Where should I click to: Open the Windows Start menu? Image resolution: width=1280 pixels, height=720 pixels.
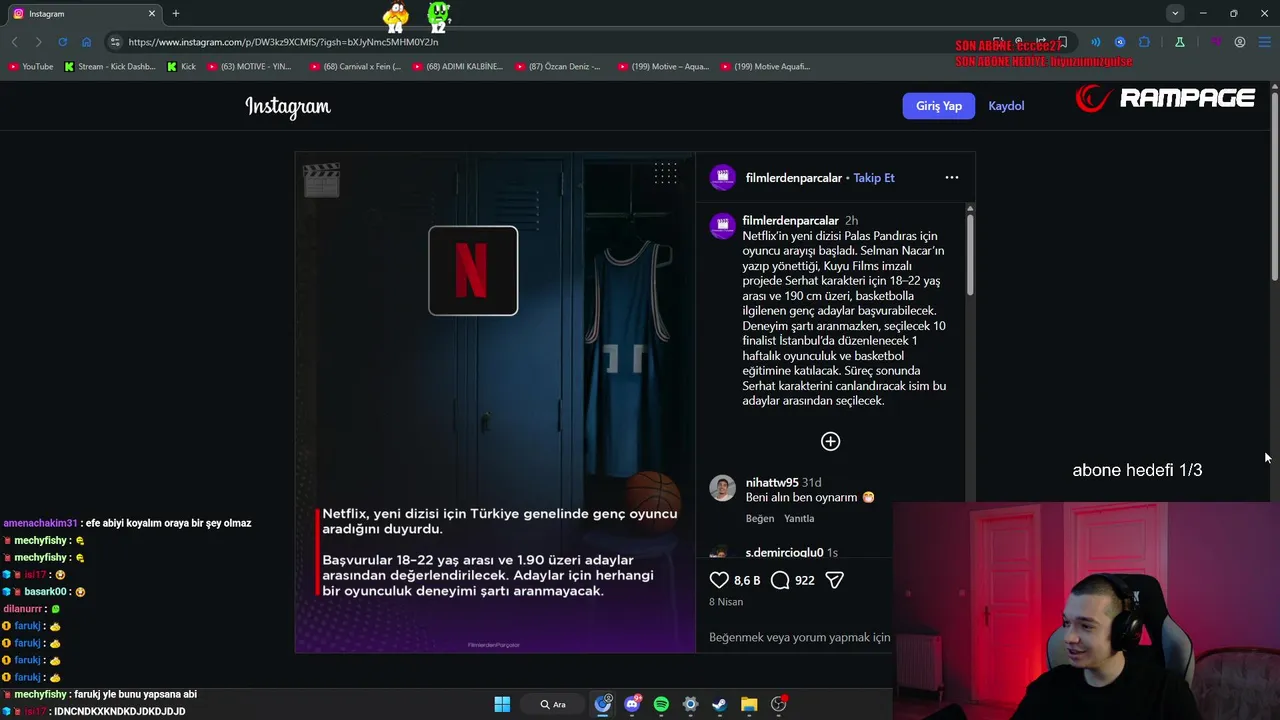(x=502, y=704)
